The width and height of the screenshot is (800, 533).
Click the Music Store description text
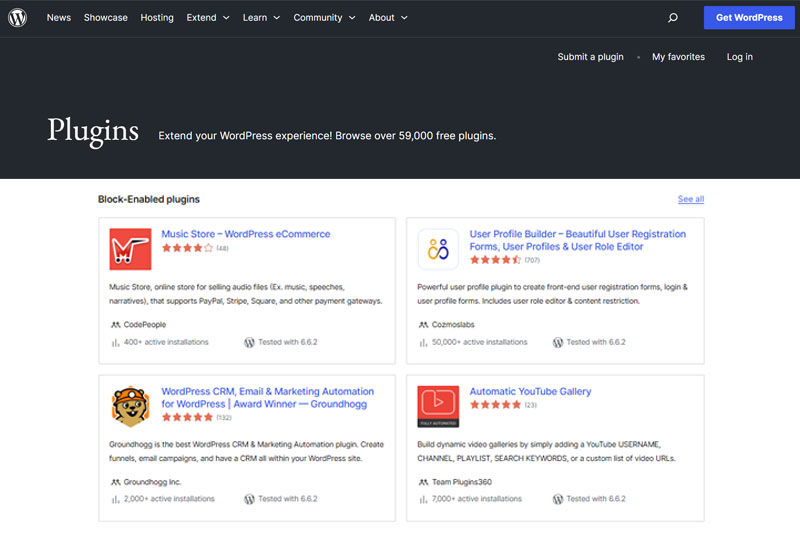[x=246, y=294]
